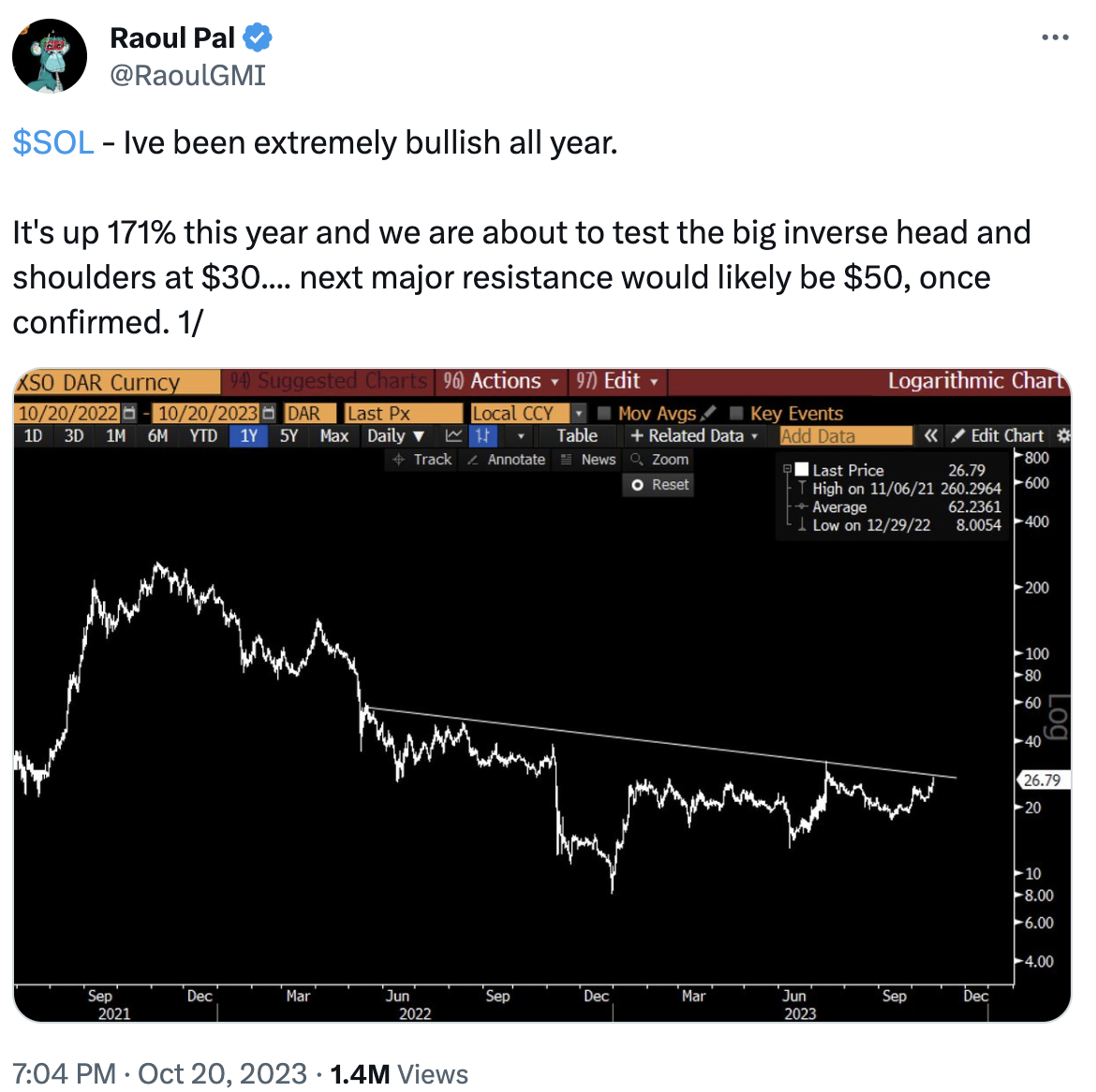Select the line chart type icon
Viewport: 1096px width, 1092px height.
tap(454, 435)
